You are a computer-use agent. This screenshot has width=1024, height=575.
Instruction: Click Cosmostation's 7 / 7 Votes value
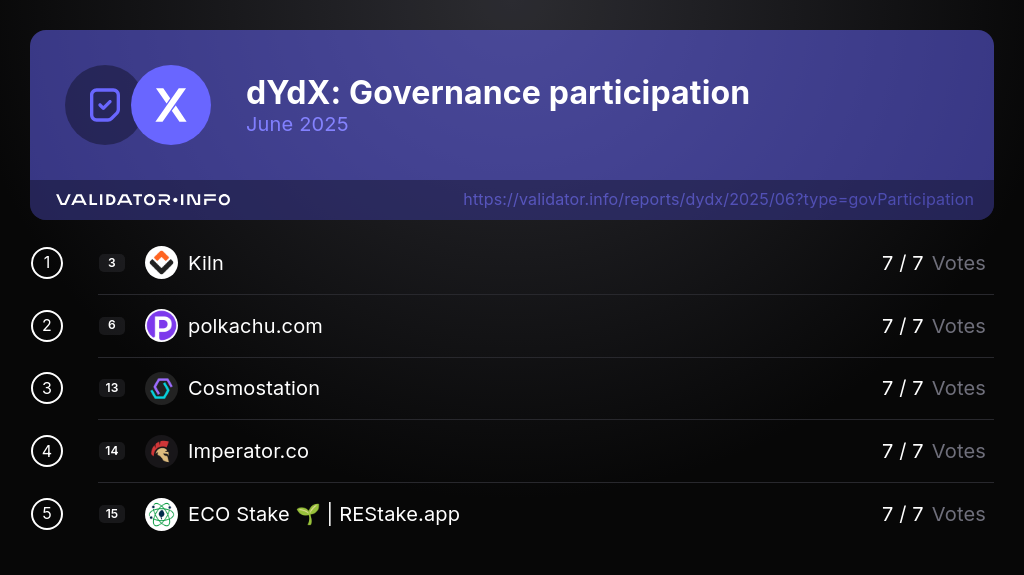(933, 388)
